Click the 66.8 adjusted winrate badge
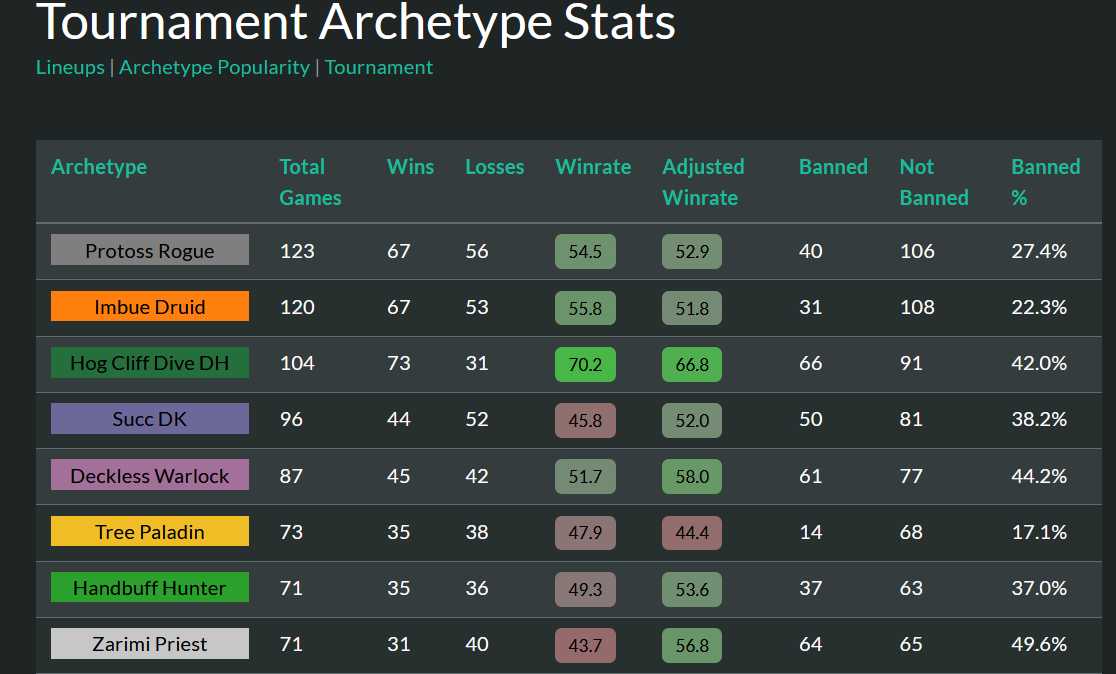The image size is (1116, 674). click(692, 364)
